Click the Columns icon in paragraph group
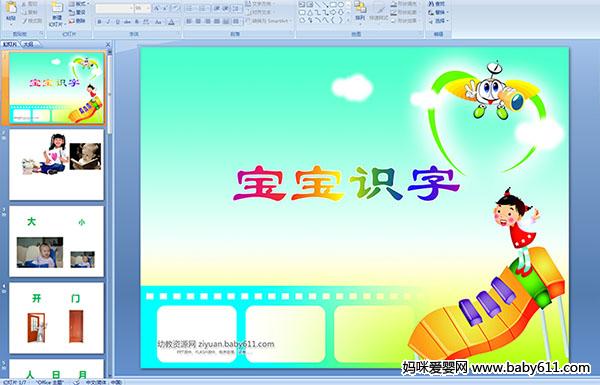This screenshot has height=385, width=600. click(x=236, y=21)
